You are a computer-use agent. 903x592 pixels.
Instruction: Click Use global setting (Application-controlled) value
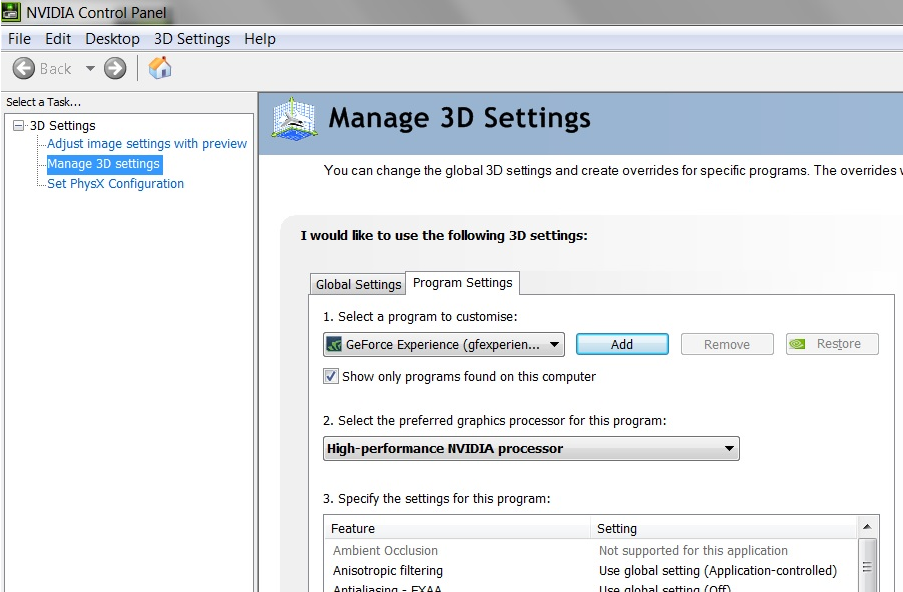pos(718,571)
